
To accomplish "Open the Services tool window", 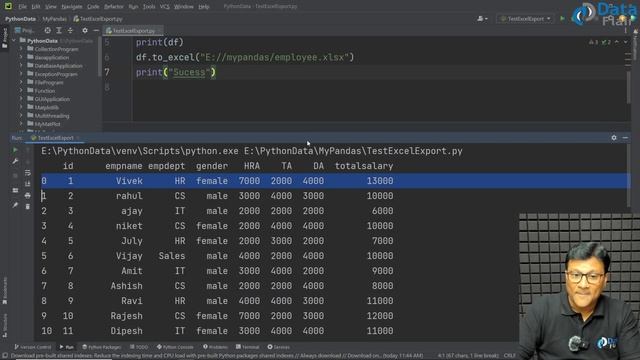I will [278, 347].
